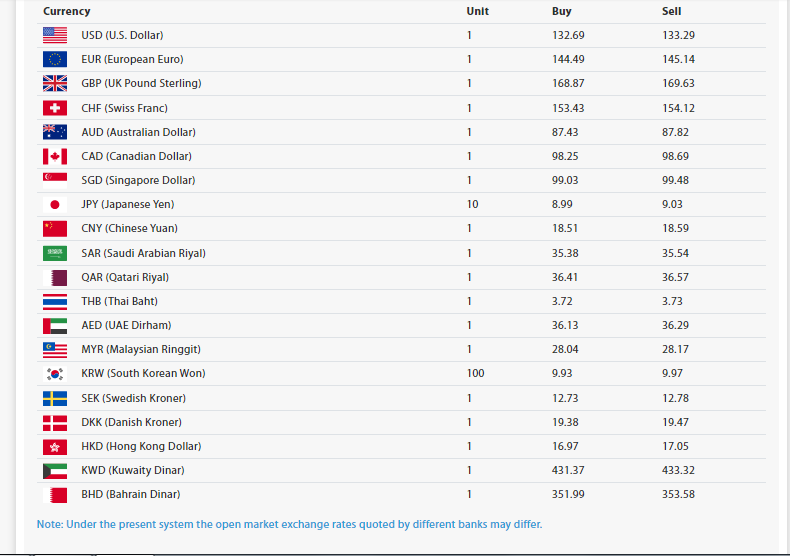This screenshot has height=556, width=790.
Task: Select the Buy column header
Action: click(562, 12)
